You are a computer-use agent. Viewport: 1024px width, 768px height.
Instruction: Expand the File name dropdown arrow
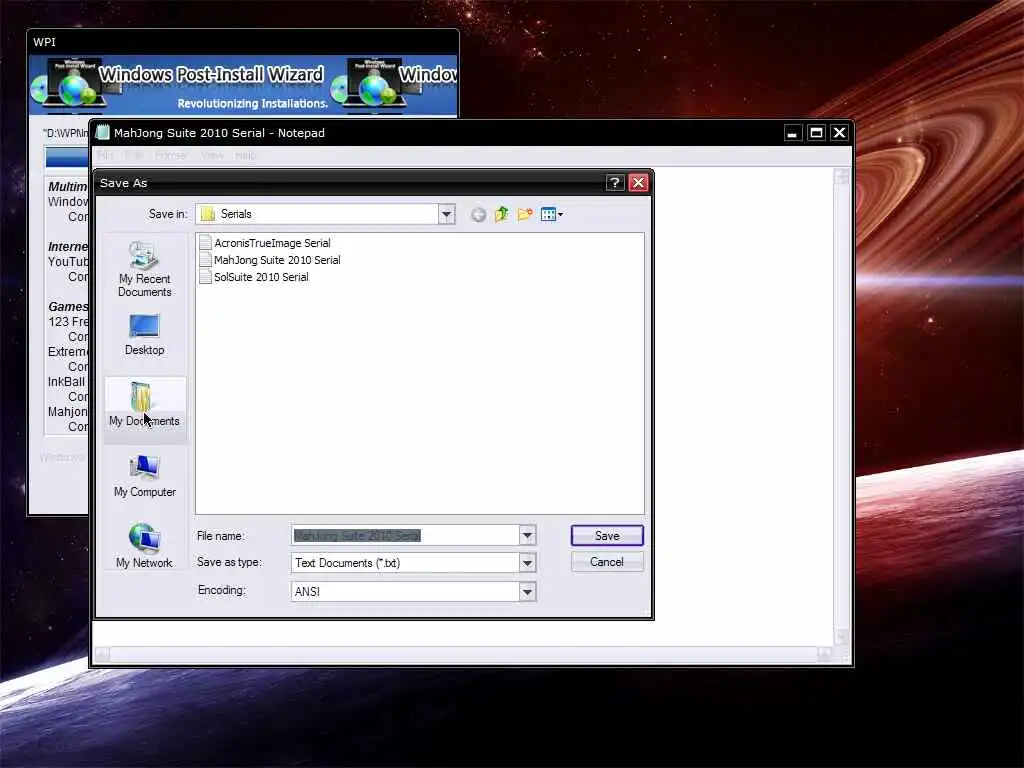coord(528,536)
